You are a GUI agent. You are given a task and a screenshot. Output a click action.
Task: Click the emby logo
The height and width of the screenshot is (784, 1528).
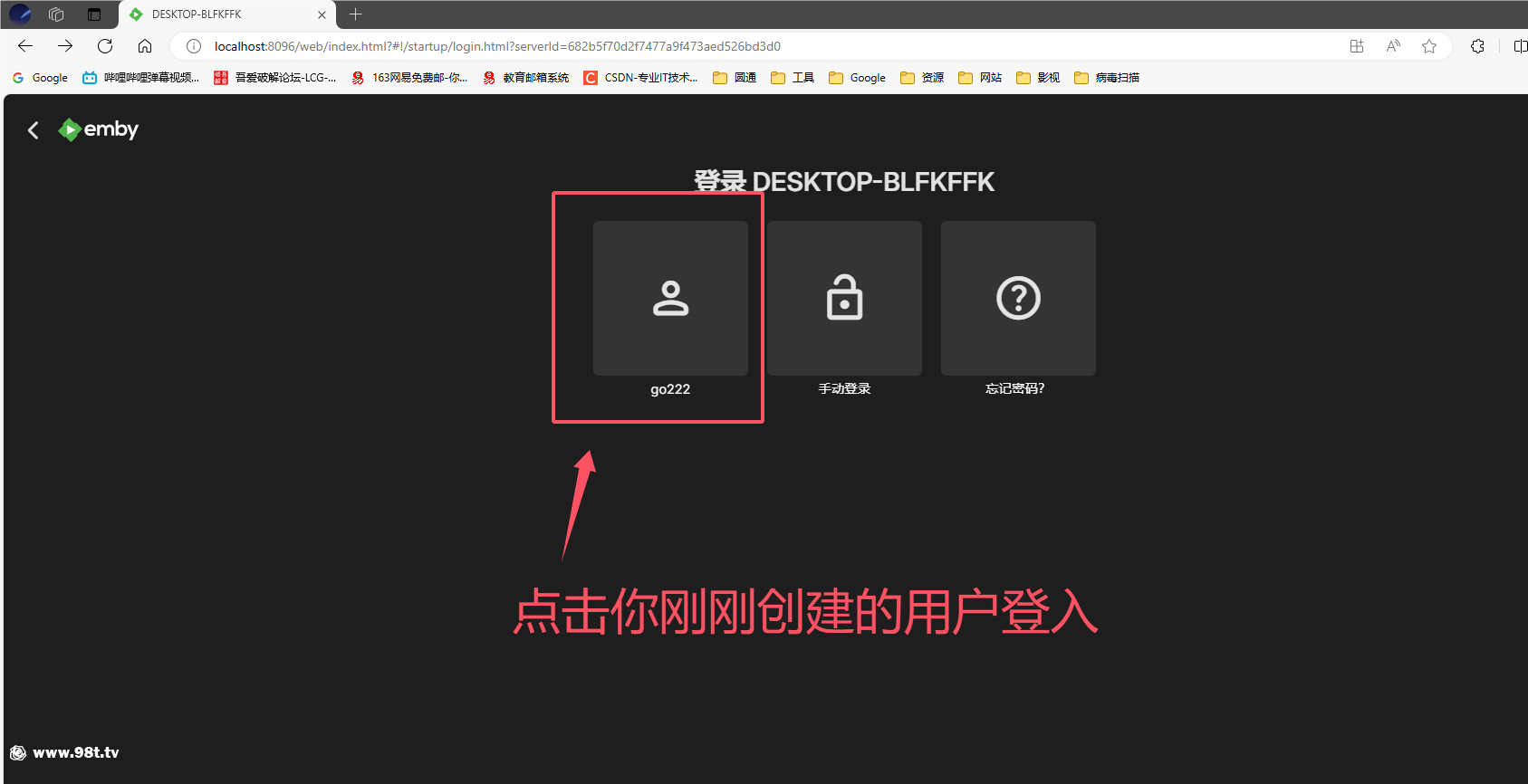pyautogui.click(x=98, y=129)
